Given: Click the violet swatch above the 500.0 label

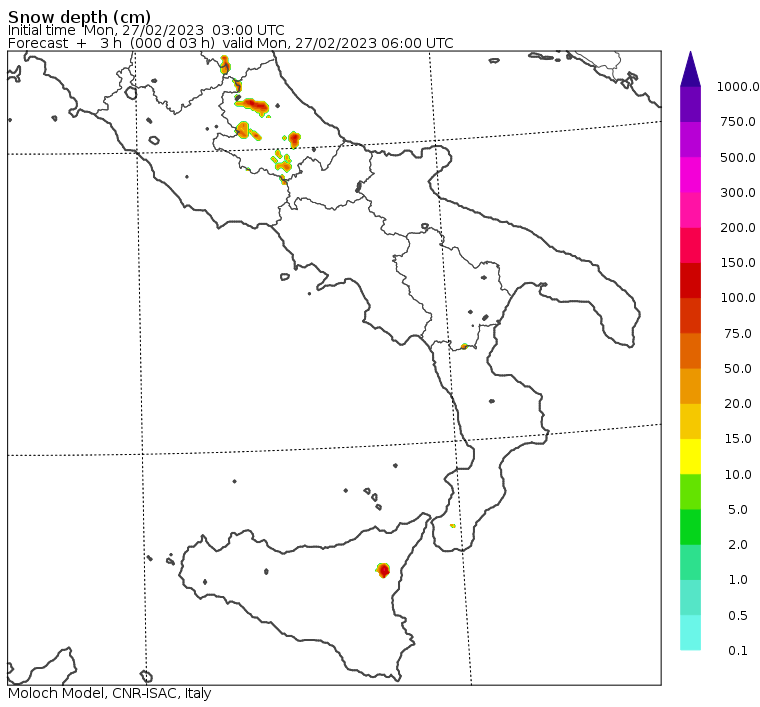Looking at the screenshot, I should pyautogui.click(x=690, y=140).
